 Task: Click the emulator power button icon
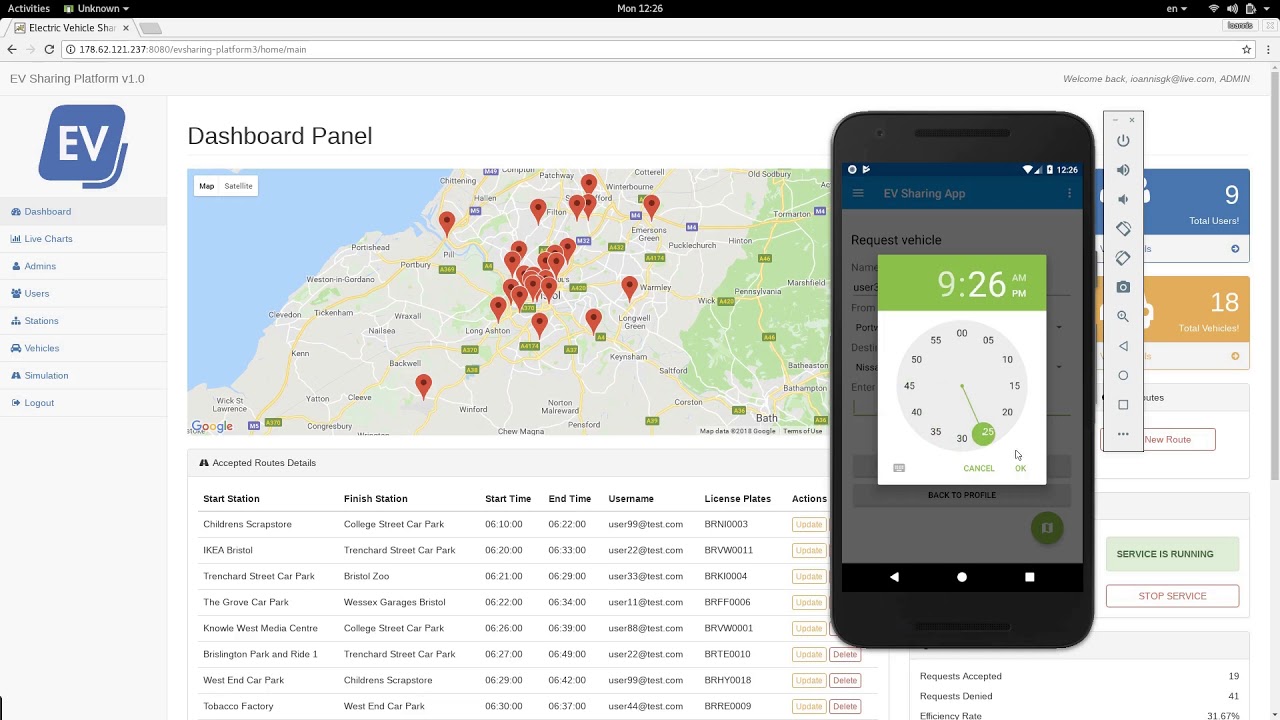[1123, 141]
